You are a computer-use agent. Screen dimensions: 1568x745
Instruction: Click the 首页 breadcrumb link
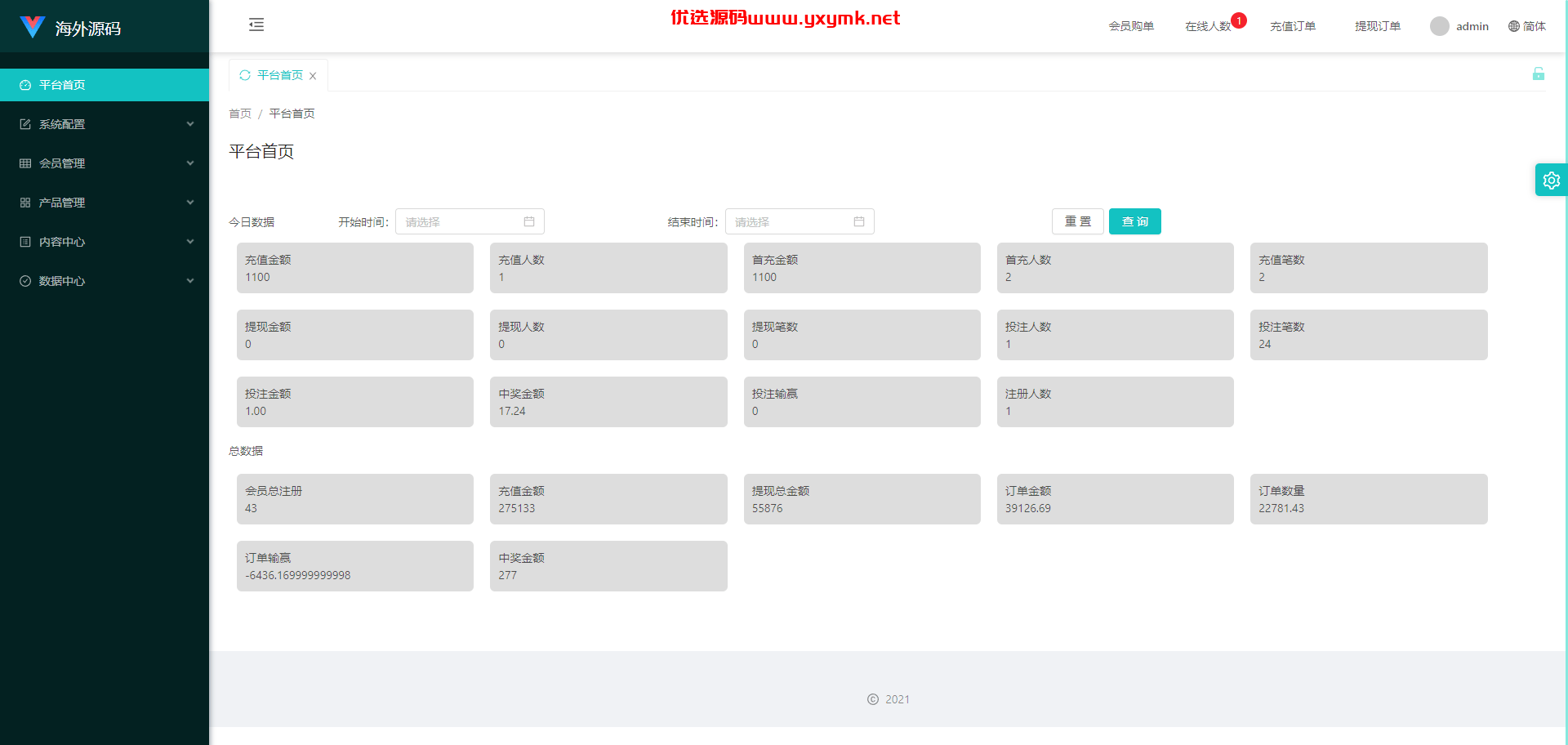pos(240,114)
